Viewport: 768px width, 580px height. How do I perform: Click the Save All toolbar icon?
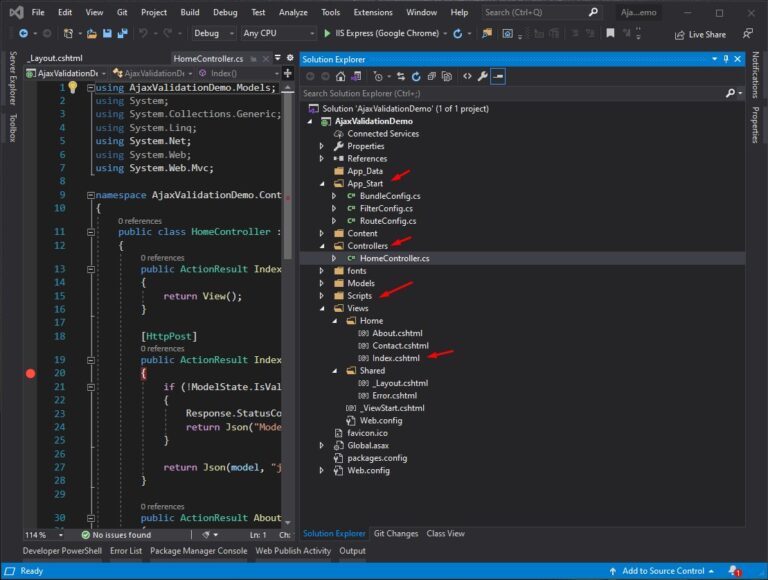(120, 33)
